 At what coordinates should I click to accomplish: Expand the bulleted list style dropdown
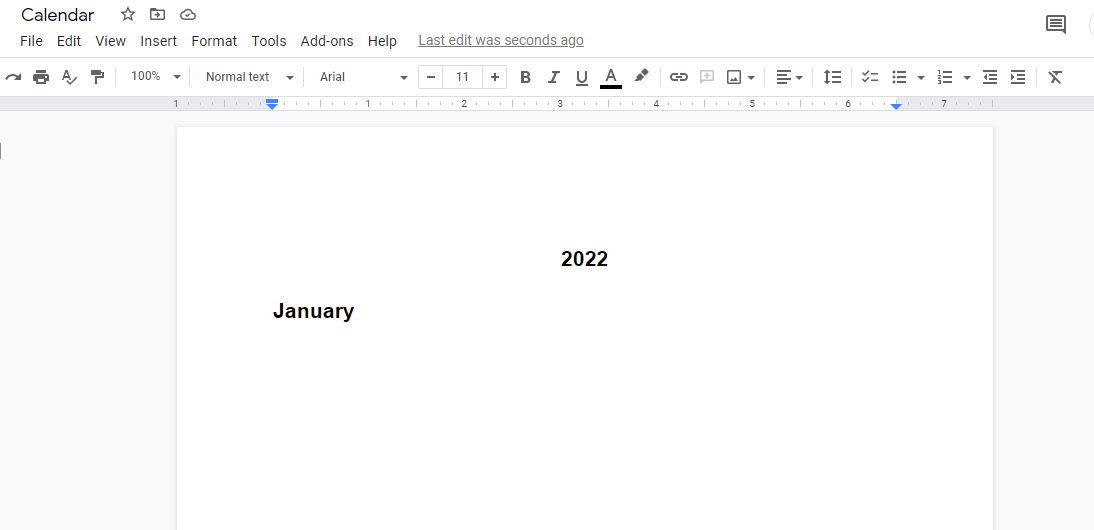[921, 77]
